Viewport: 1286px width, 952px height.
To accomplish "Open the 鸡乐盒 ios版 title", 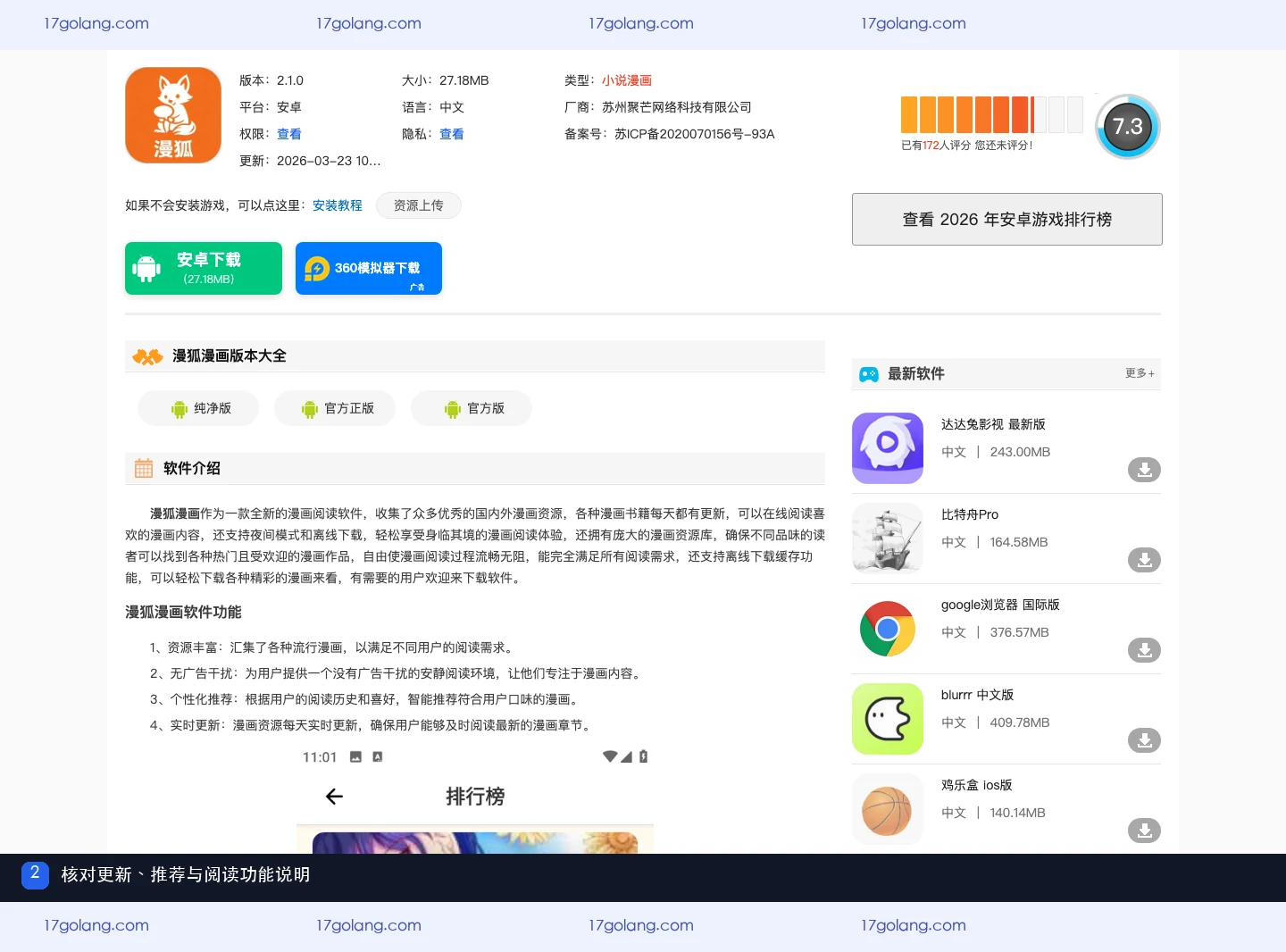I will tap(977, 785).
